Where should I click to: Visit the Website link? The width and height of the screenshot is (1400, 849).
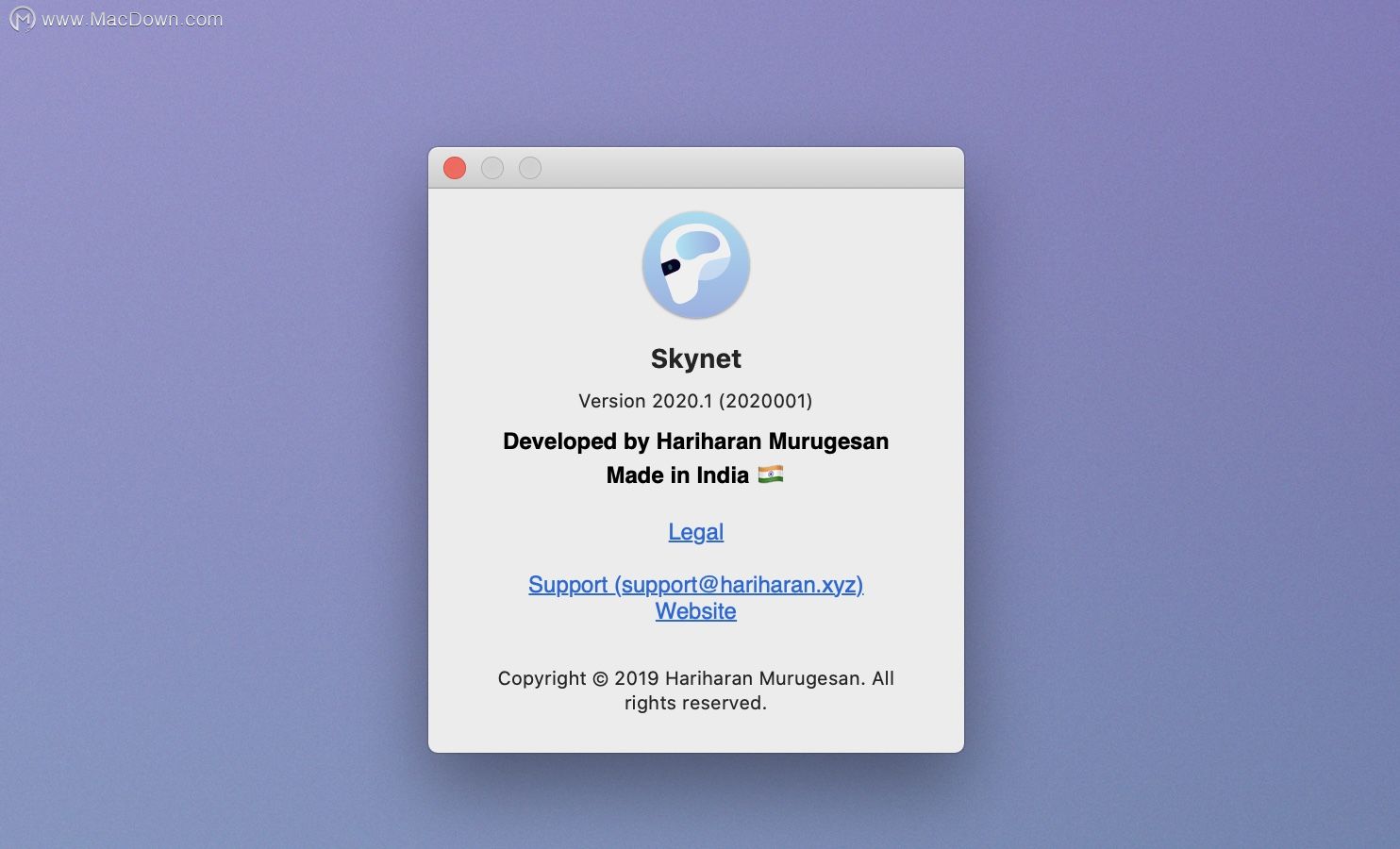(696, 611)
